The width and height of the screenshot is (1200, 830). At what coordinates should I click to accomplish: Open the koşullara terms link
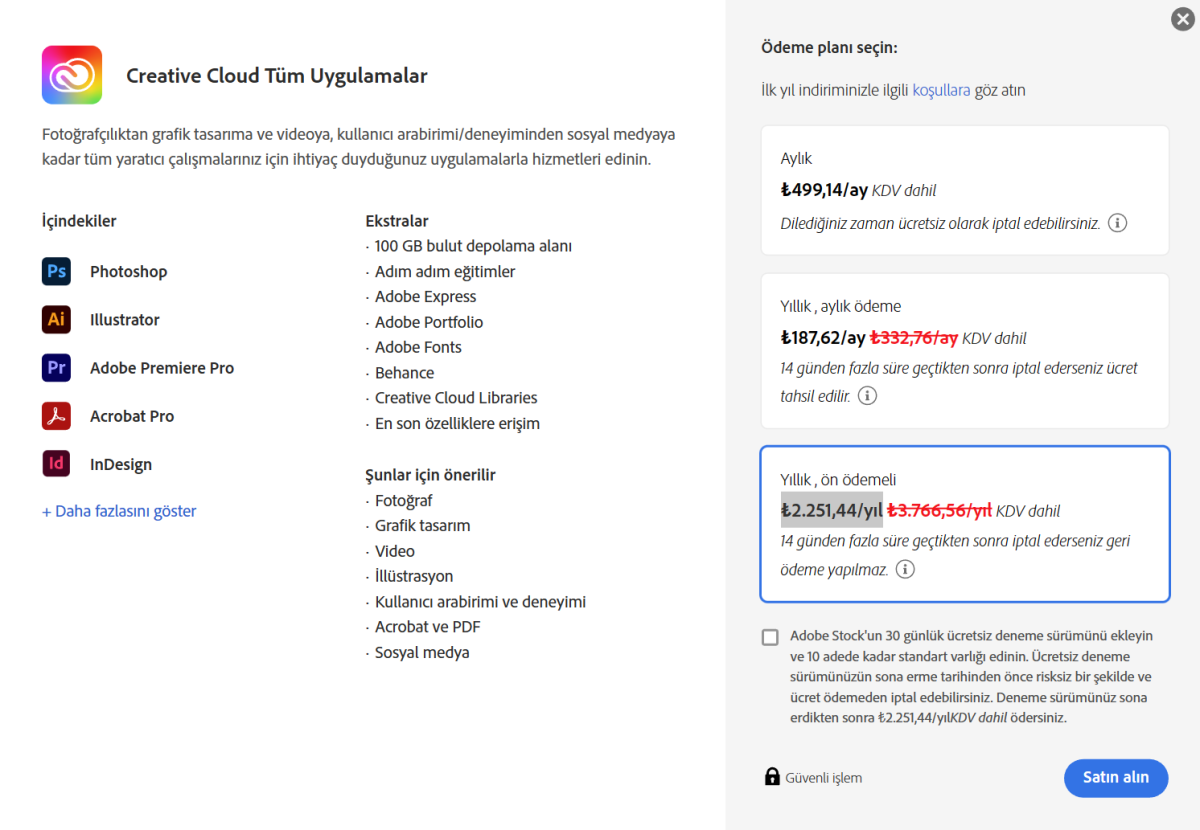941,90
